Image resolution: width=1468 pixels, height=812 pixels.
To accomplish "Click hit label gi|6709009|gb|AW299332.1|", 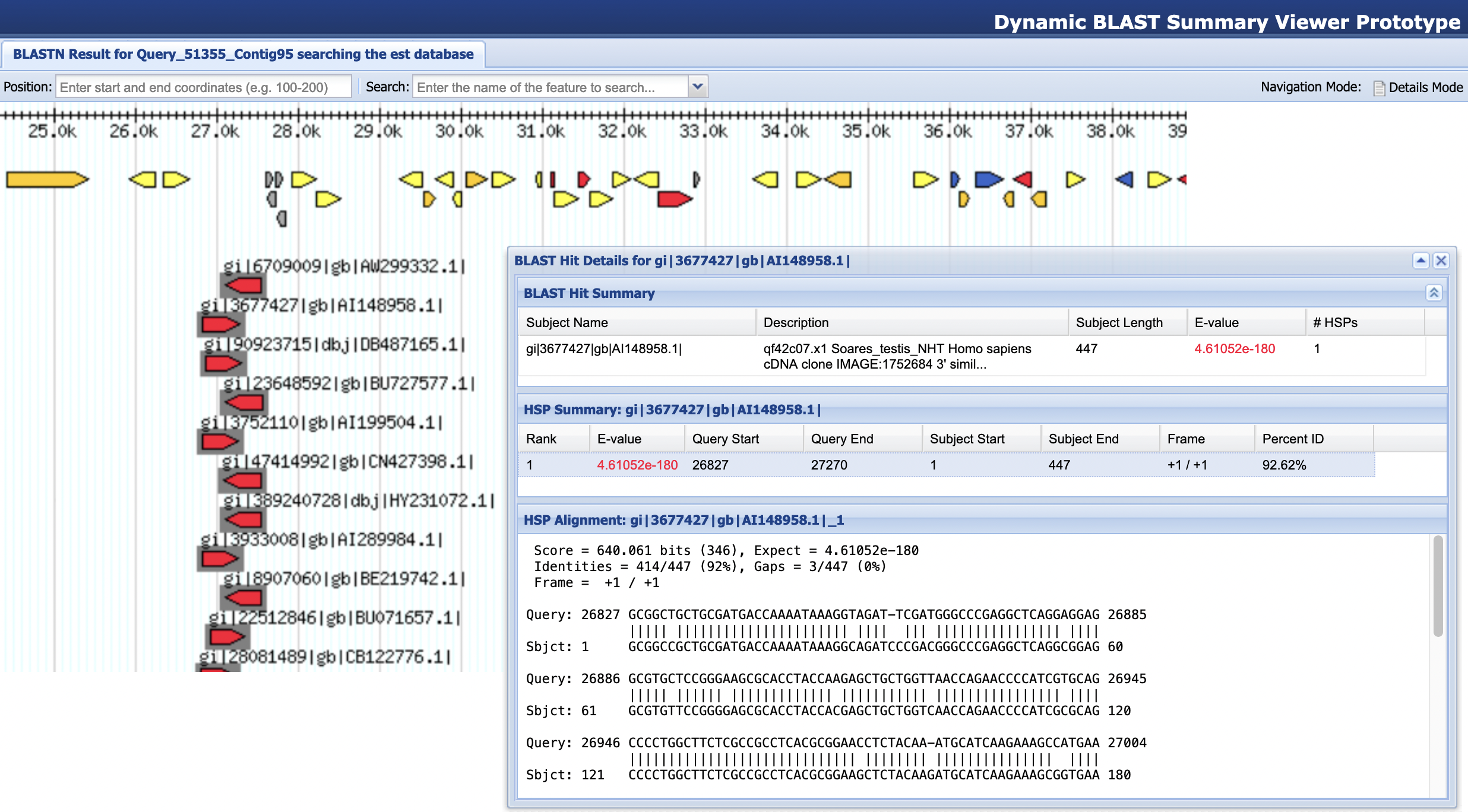I will [344, 266].
